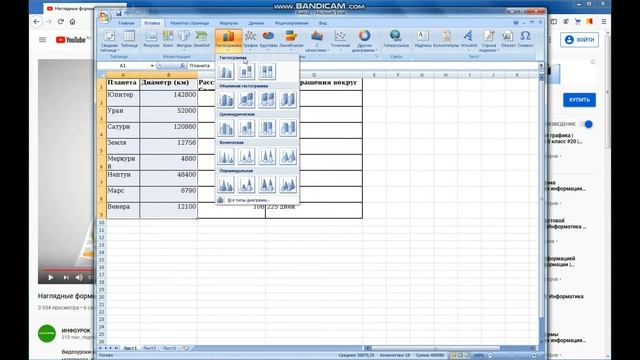Screen dimensions: 640x360
Task: Insert a SmartArt graphic
Action: click(201, 39)
